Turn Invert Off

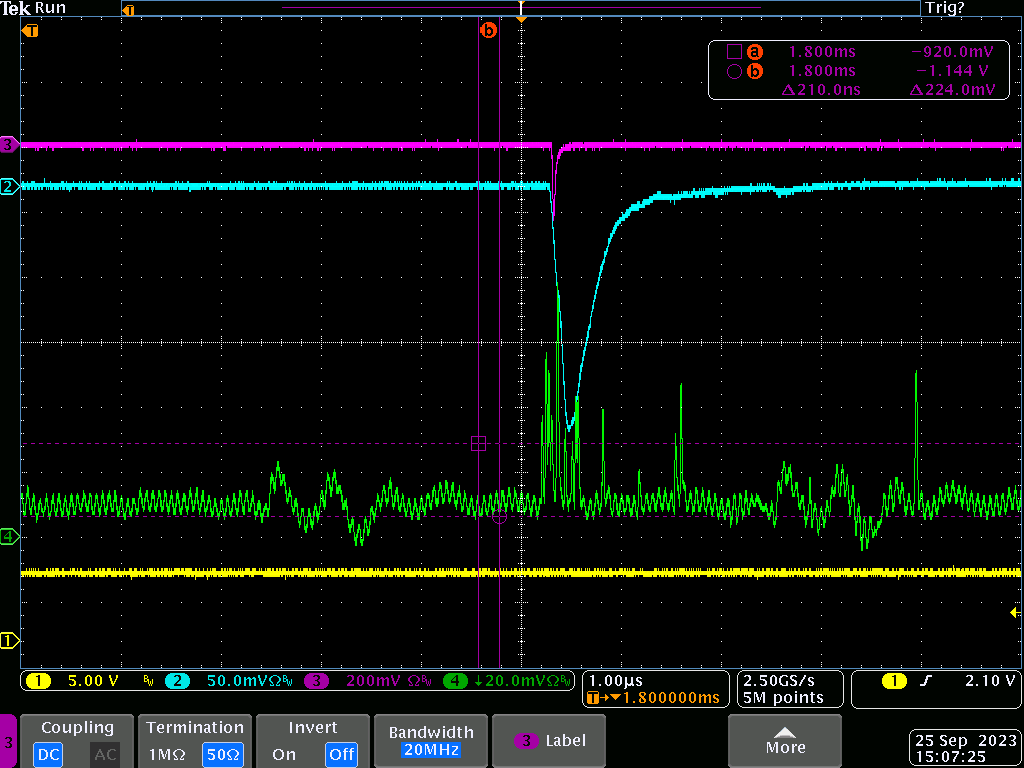pos(341,754)
